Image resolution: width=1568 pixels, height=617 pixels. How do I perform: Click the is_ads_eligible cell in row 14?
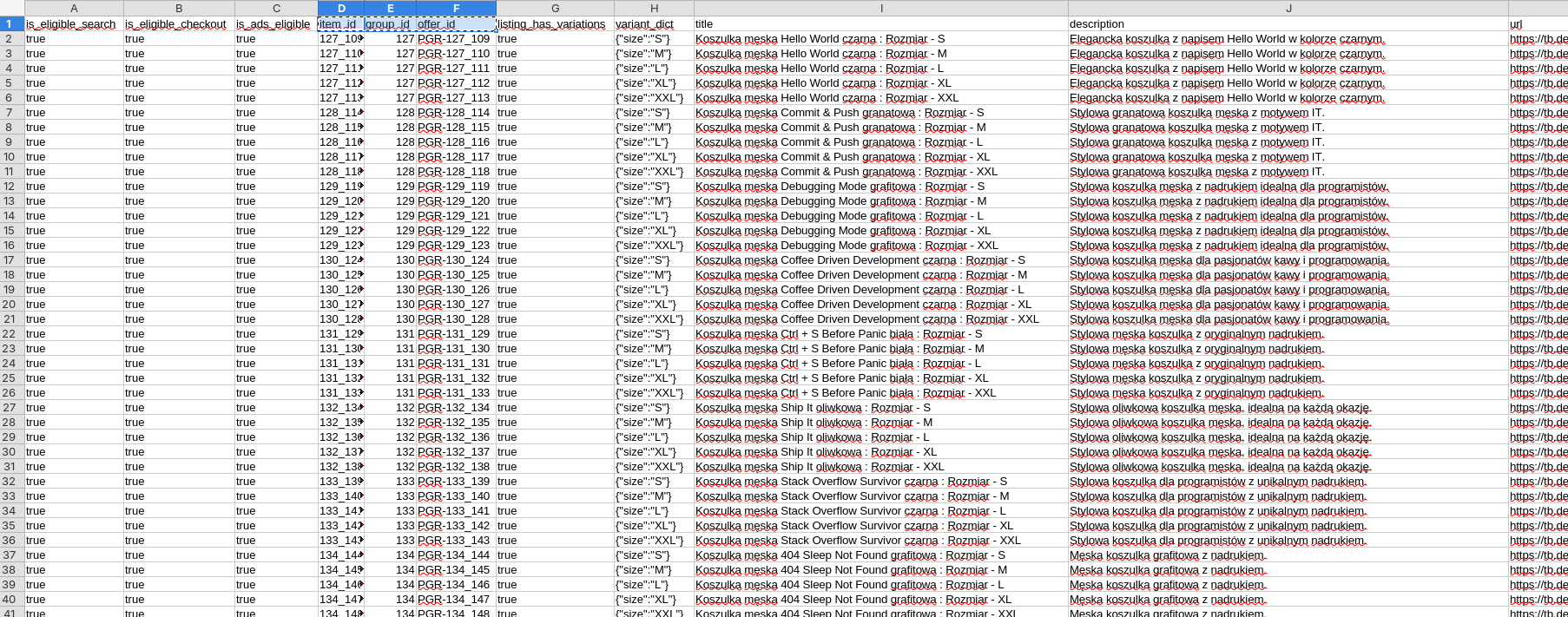pyautogui.click(x=276, y=216)
